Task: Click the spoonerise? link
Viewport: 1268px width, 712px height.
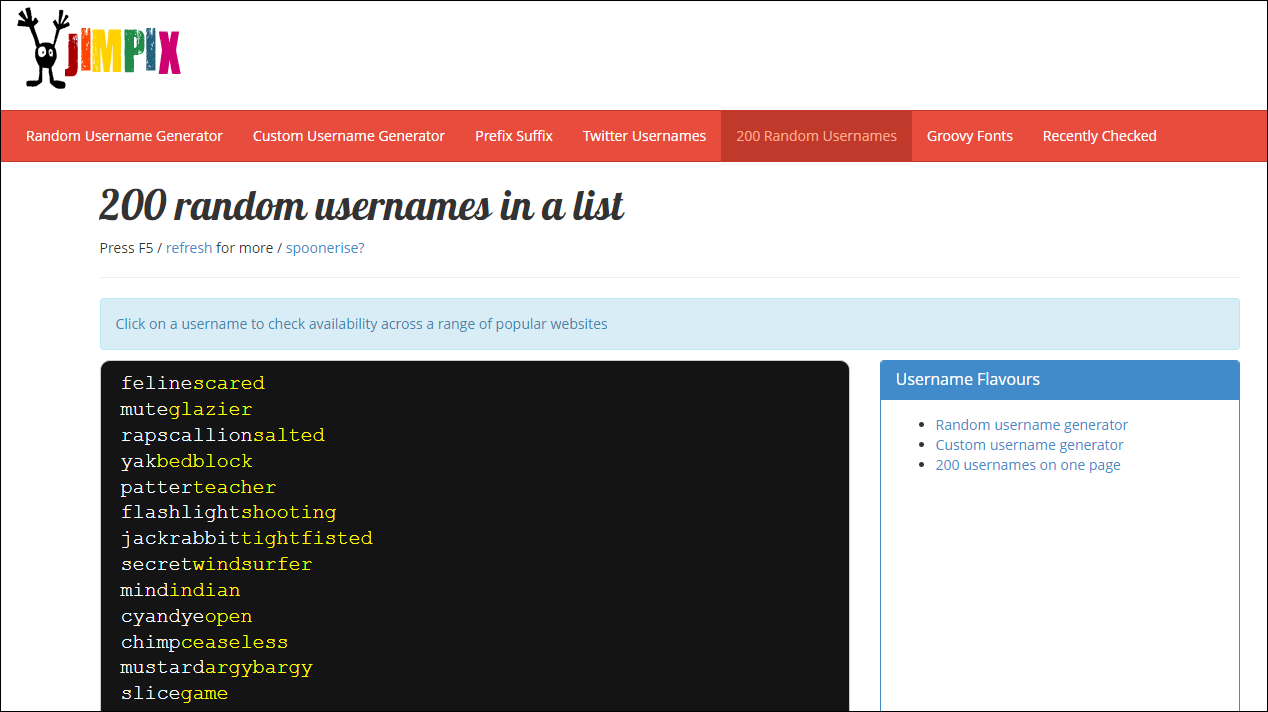Action: 325,248
